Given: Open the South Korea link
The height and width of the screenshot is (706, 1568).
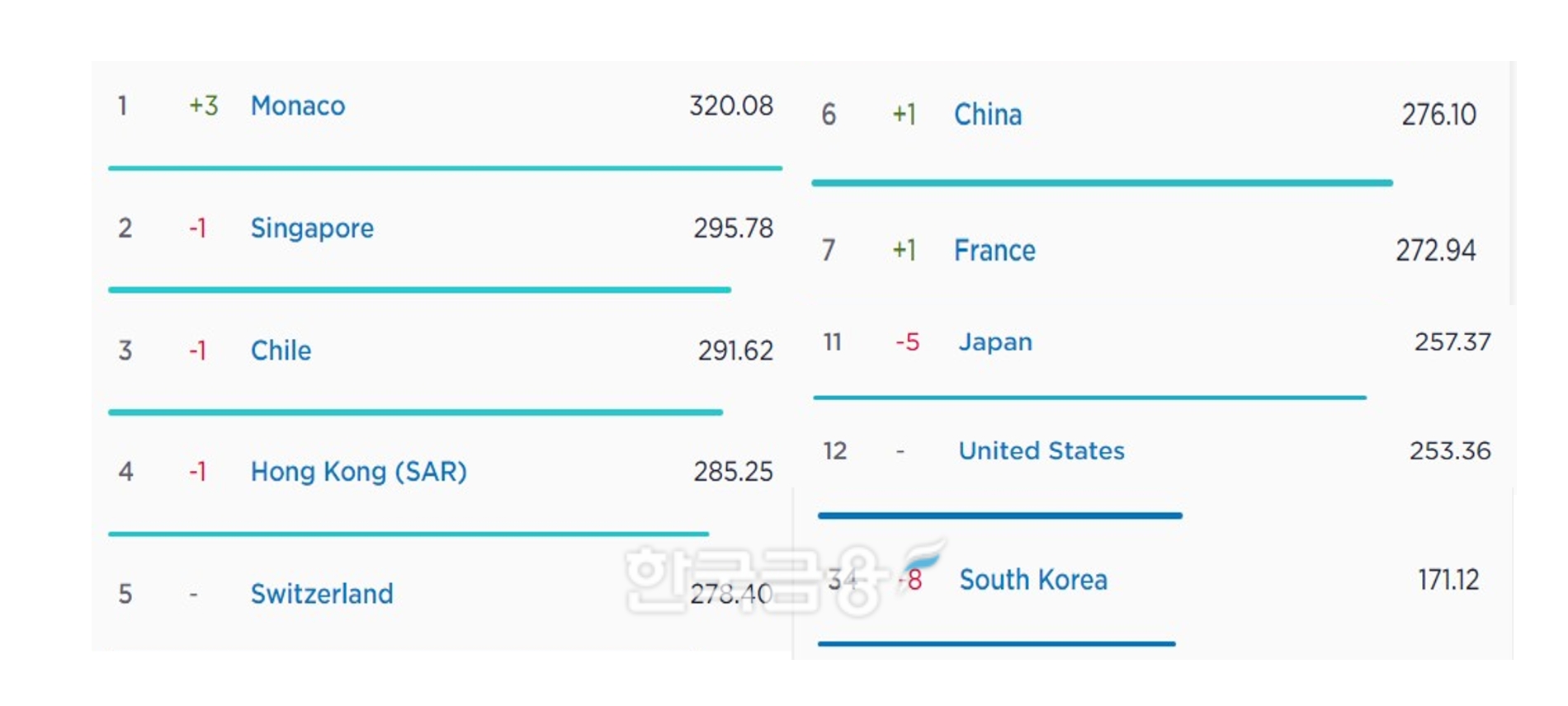Looking at the screenshot, I should coord(1033,580).
